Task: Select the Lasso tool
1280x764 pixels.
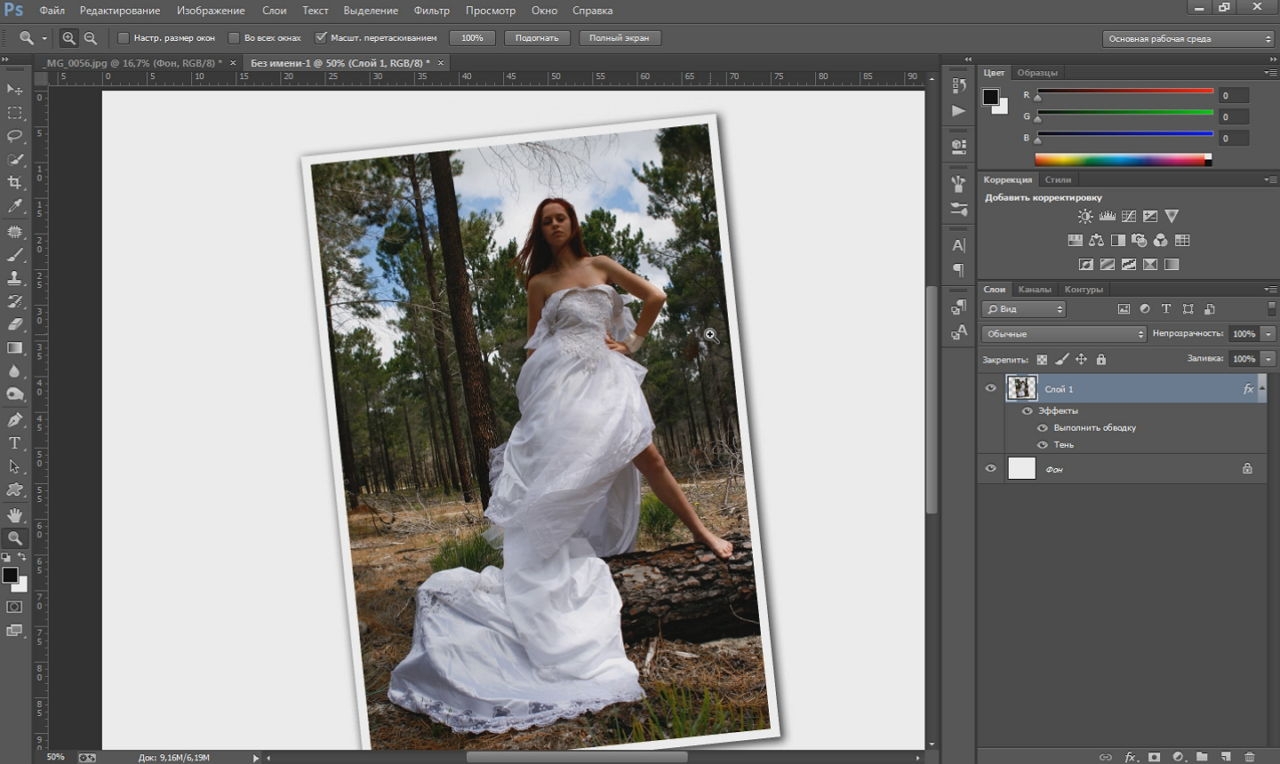Action: pyautogui.click(x=15, y=136)
